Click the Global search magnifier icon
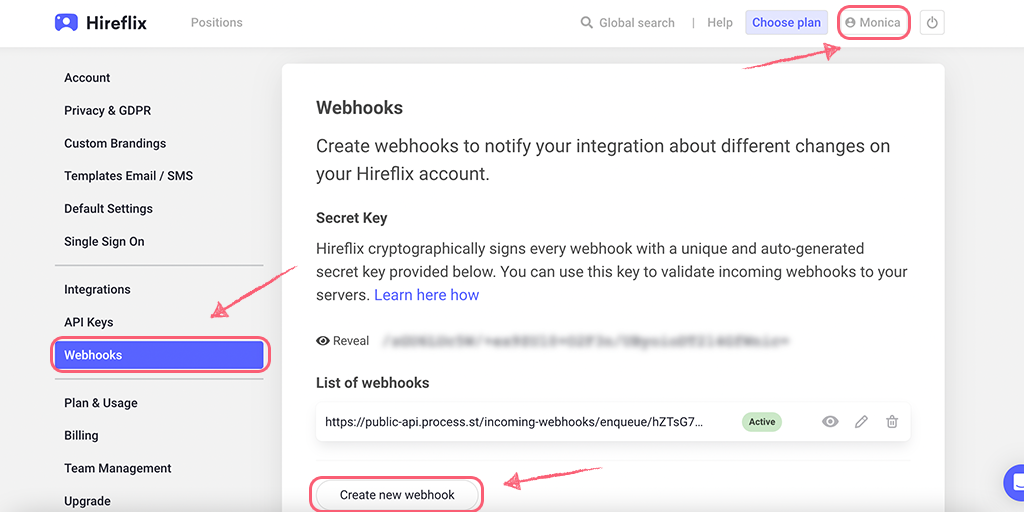Viewport: 1024px width, 512px height. (586, 23)
